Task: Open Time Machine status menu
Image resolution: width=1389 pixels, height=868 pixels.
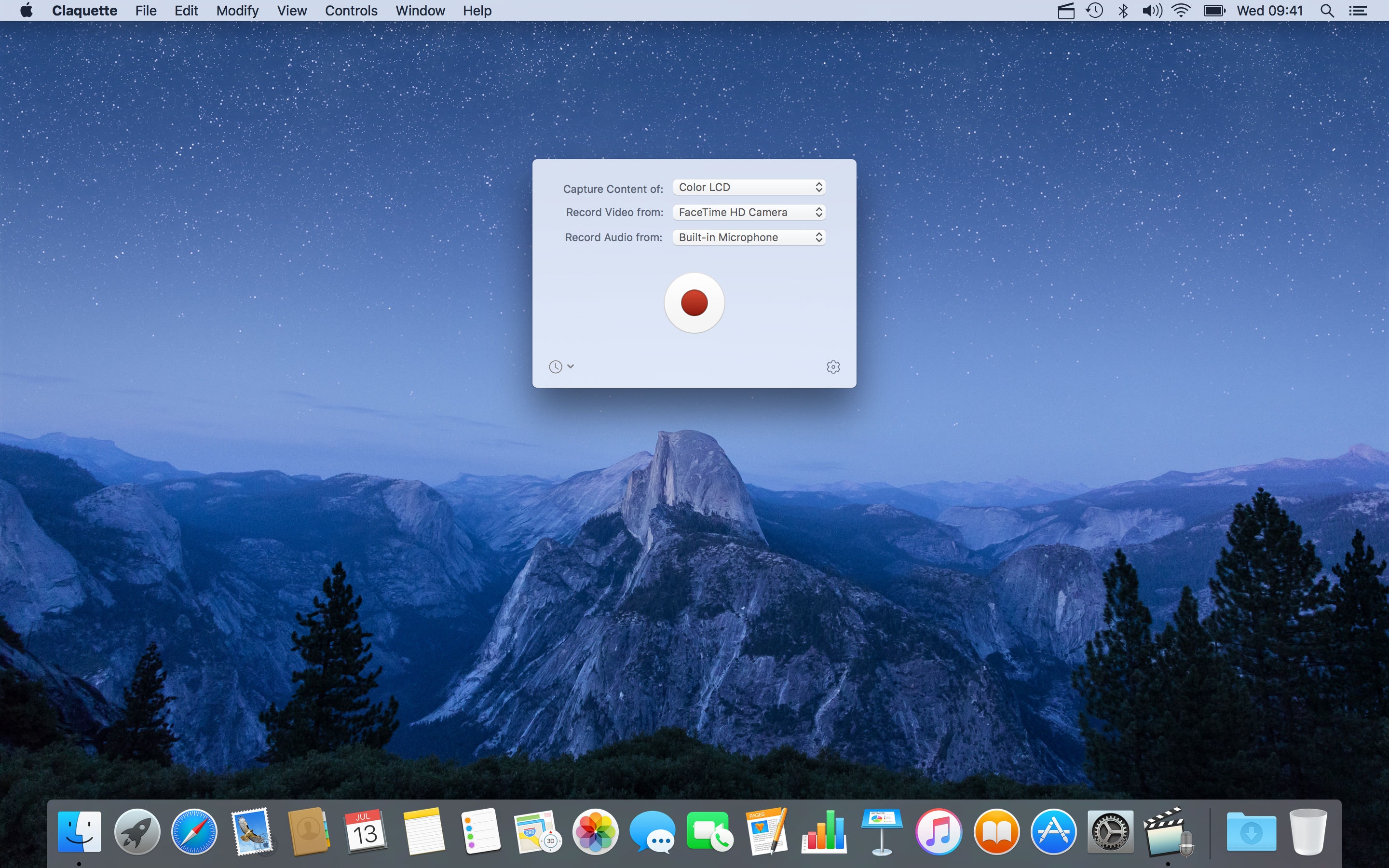Action: 1094,11
